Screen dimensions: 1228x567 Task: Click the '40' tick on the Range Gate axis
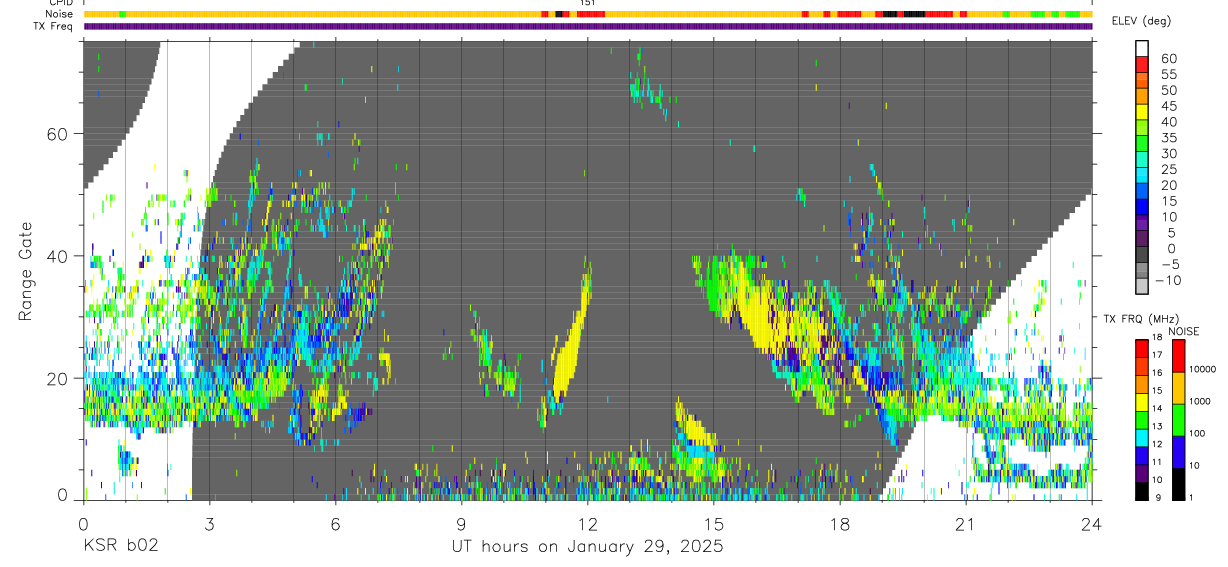click(x=57, y=256)
